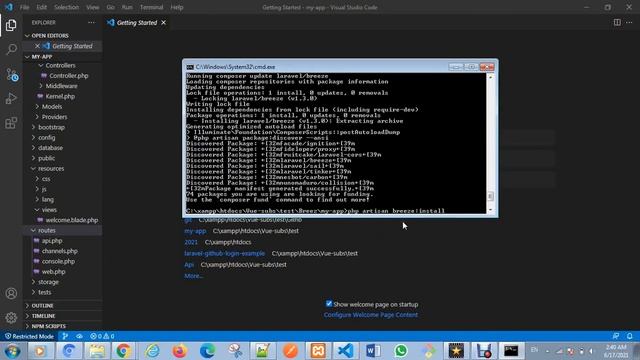This screenshot has height=360, width=640.
Task: Open the Run and Debug view
Action: [x=11, y=98]
